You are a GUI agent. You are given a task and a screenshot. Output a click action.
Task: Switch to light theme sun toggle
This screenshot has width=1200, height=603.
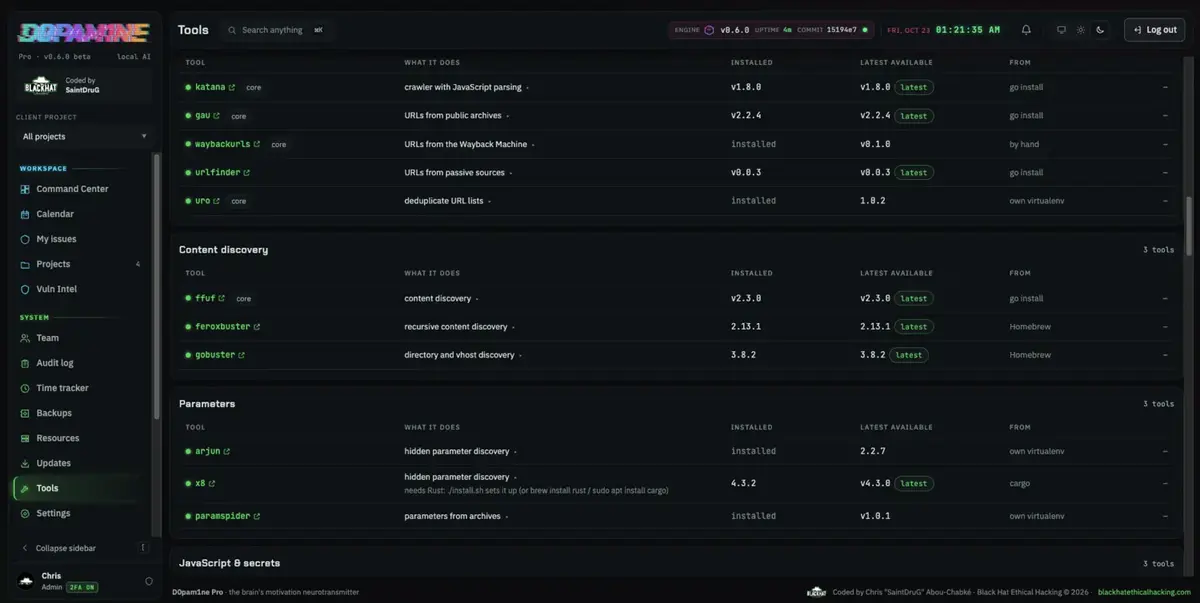(x=1080, y=30)
